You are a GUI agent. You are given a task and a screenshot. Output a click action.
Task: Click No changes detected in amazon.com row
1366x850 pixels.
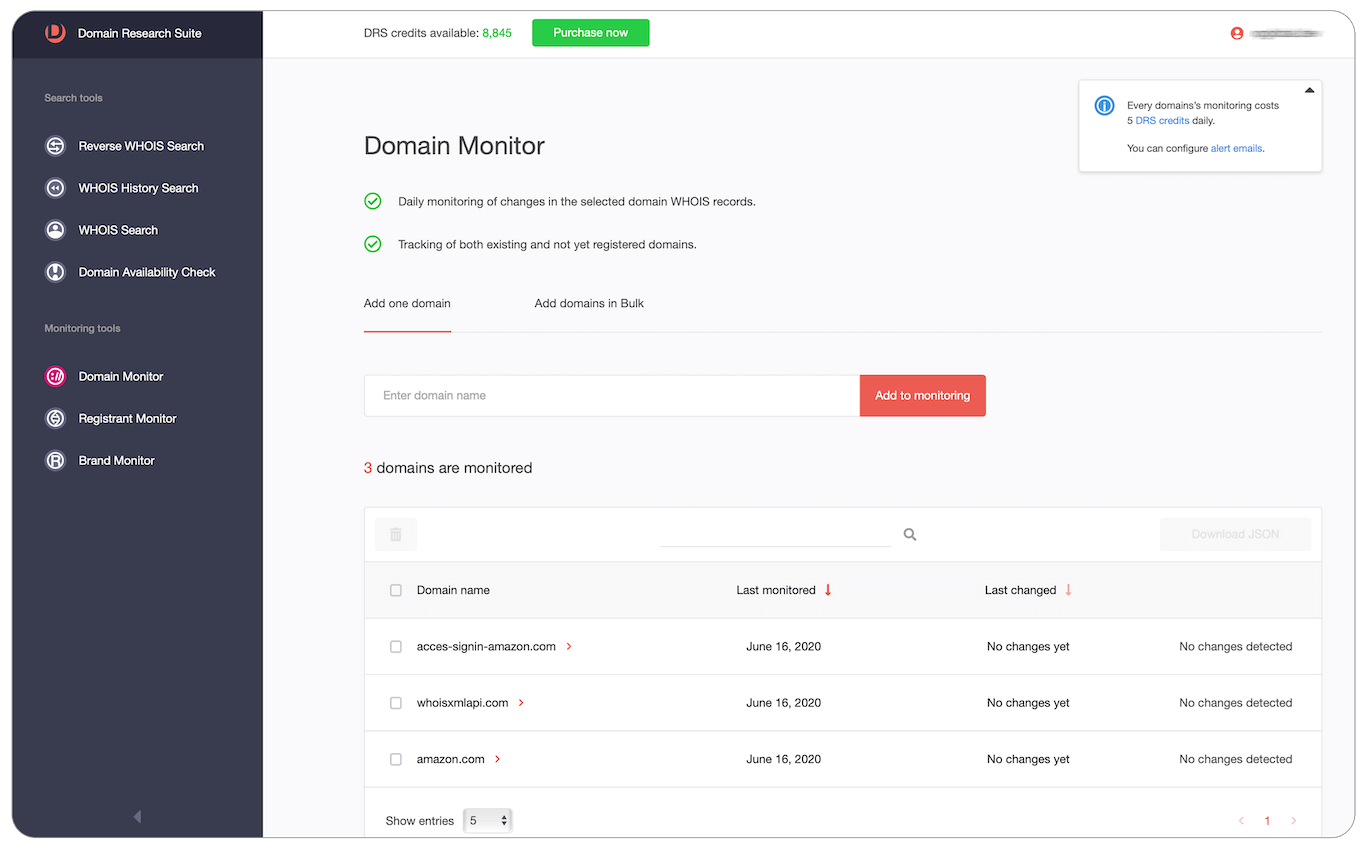point(1235,759)
